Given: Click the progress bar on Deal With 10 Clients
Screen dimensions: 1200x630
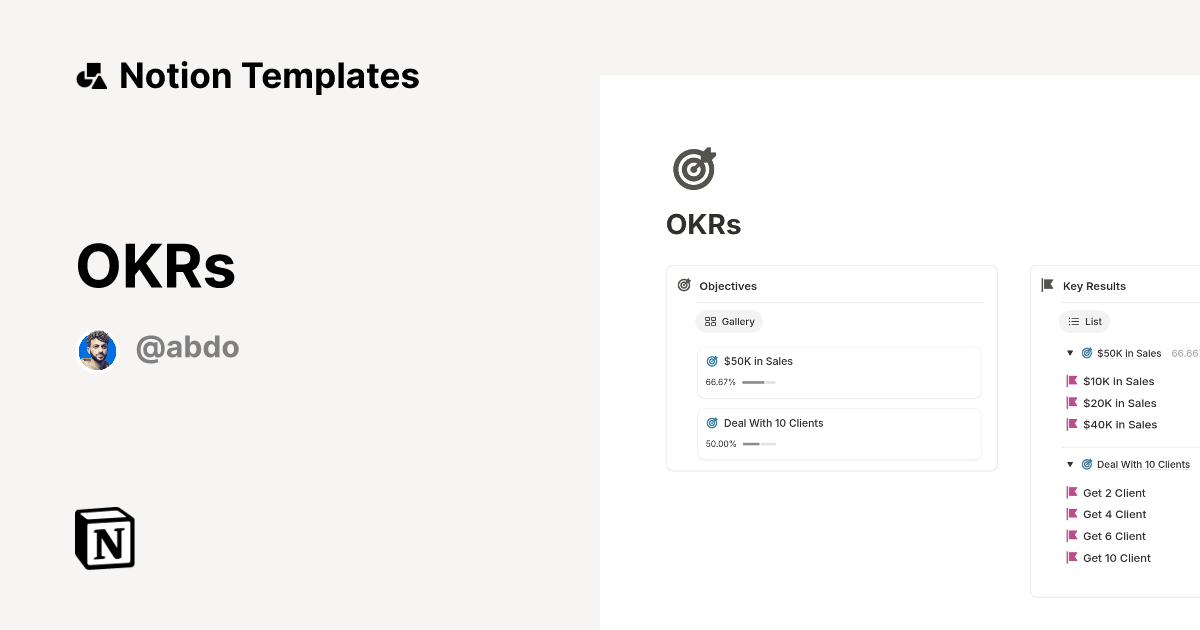Looking at the screenshot, I should click(760, 444).
